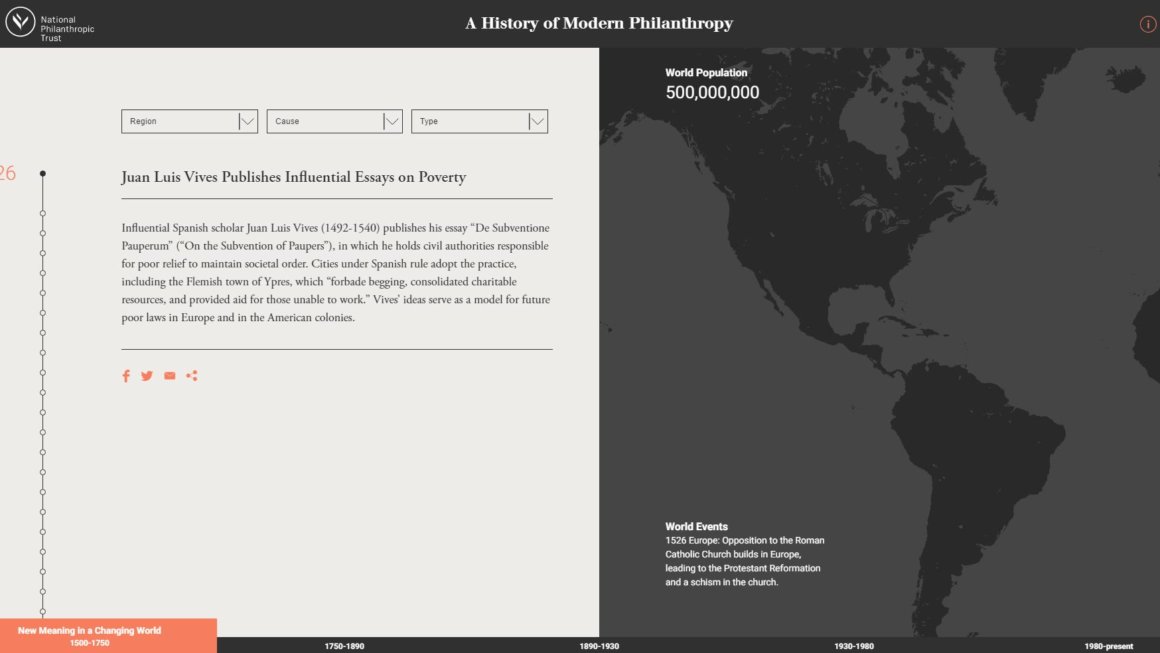Viewport: 1160px width, 653px height.
Task: Click the share link icon
Action: point(192,376)
